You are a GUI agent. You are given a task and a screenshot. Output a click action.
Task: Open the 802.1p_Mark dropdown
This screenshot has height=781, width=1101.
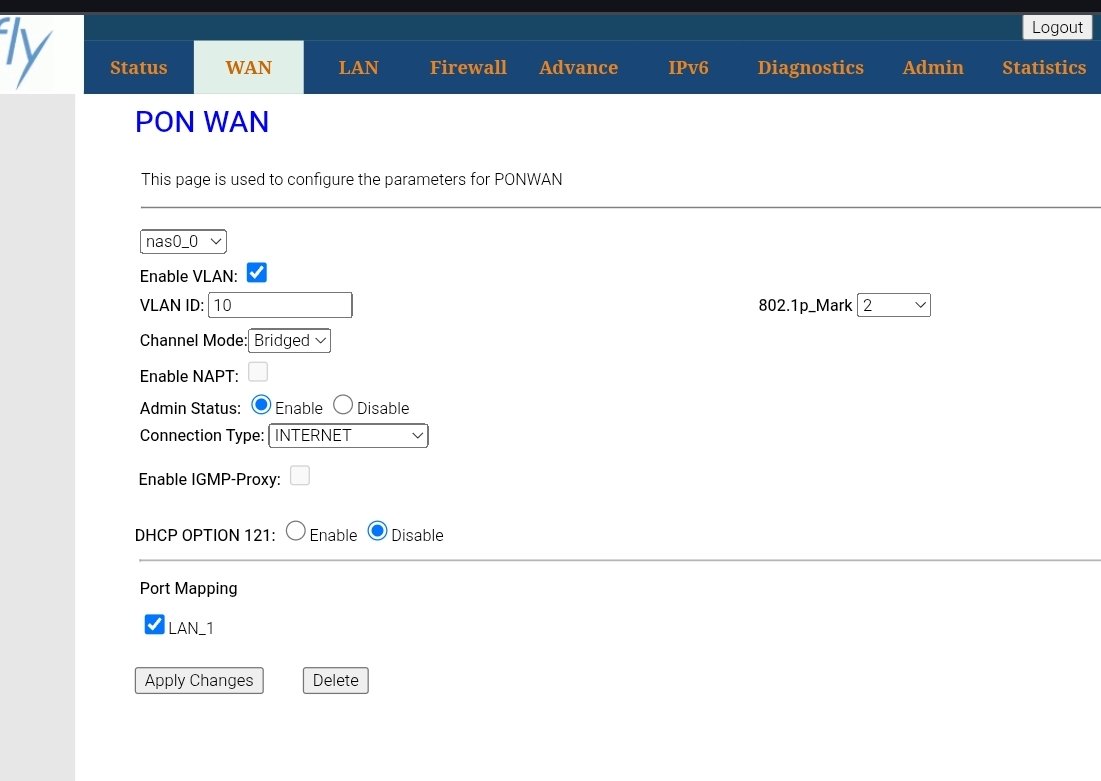tap(893, 305)
